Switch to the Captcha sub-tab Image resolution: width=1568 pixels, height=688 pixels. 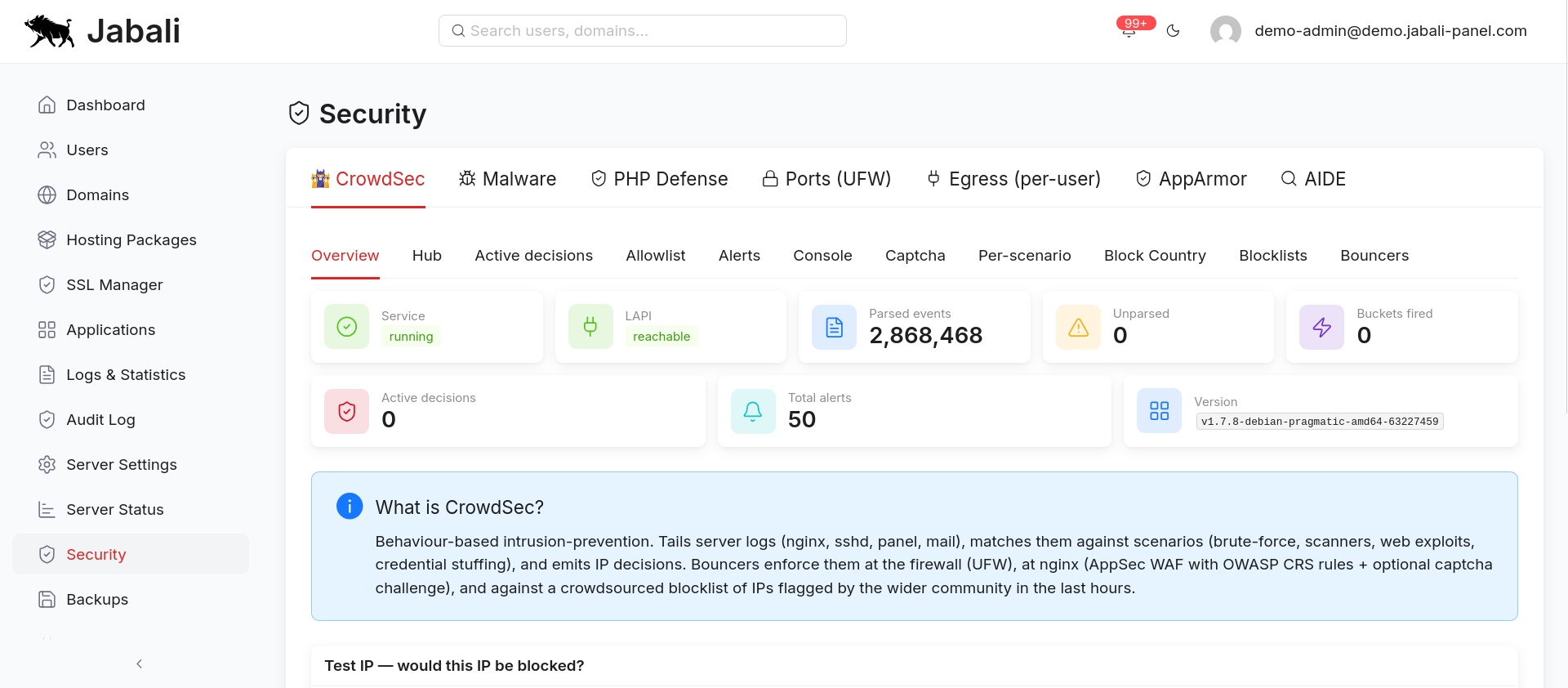915,256
